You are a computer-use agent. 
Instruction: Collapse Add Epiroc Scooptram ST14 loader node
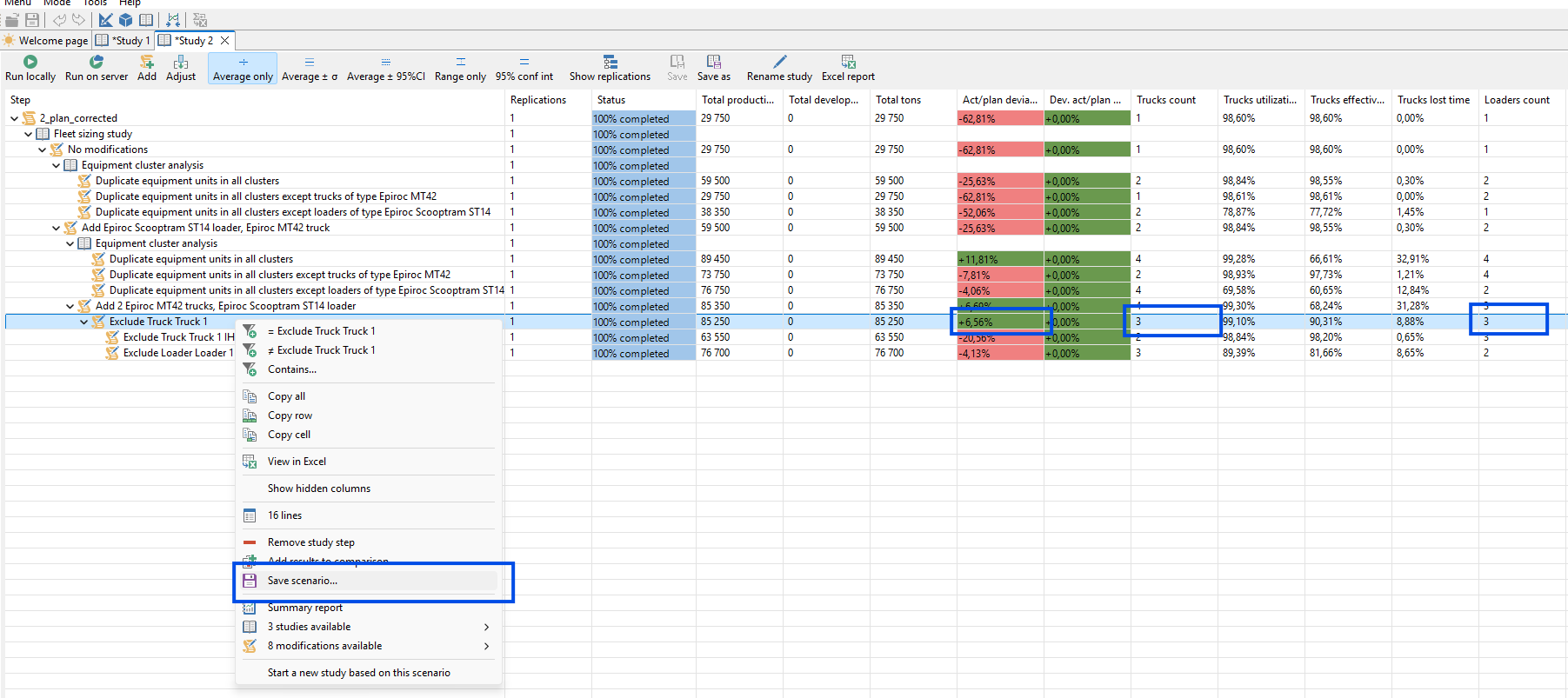point(57,228)
